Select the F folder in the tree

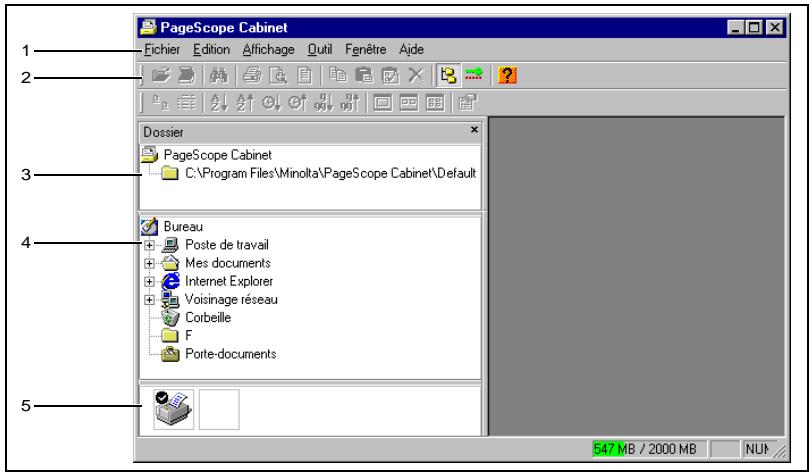188,336
